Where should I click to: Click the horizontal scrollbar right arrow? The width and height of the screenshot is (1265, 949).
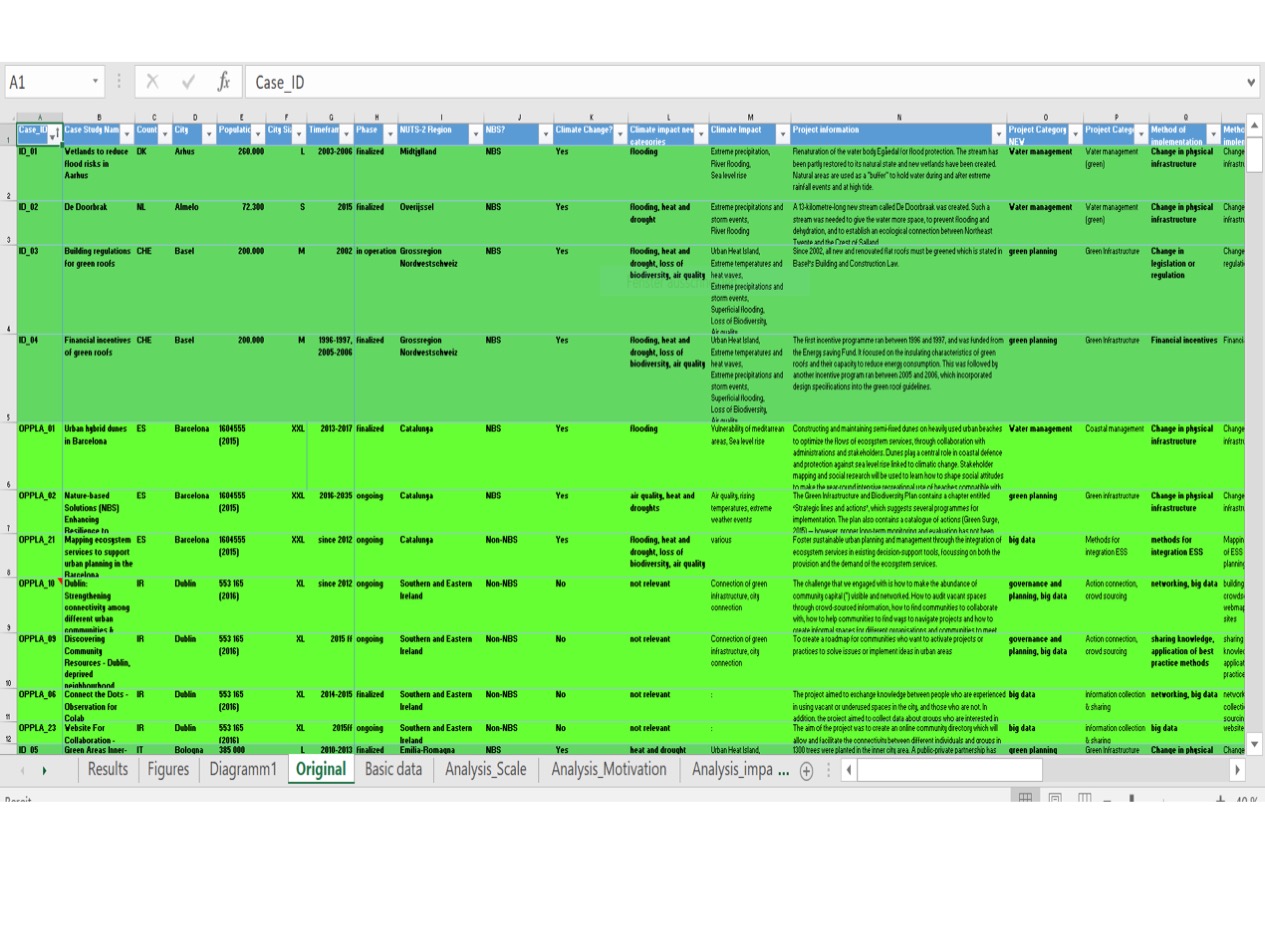pos(1237,770)
